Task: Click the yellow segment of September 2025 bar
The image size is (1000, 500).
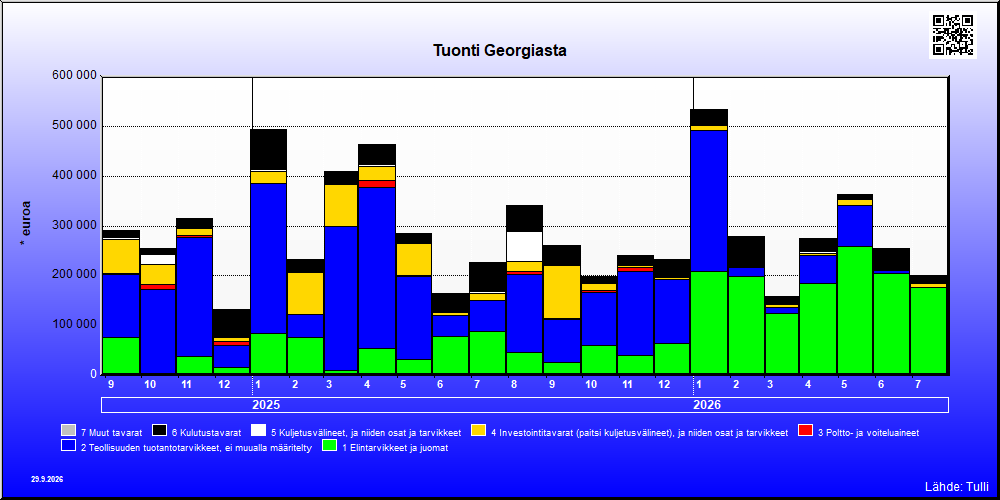Action: click(562, 292)
